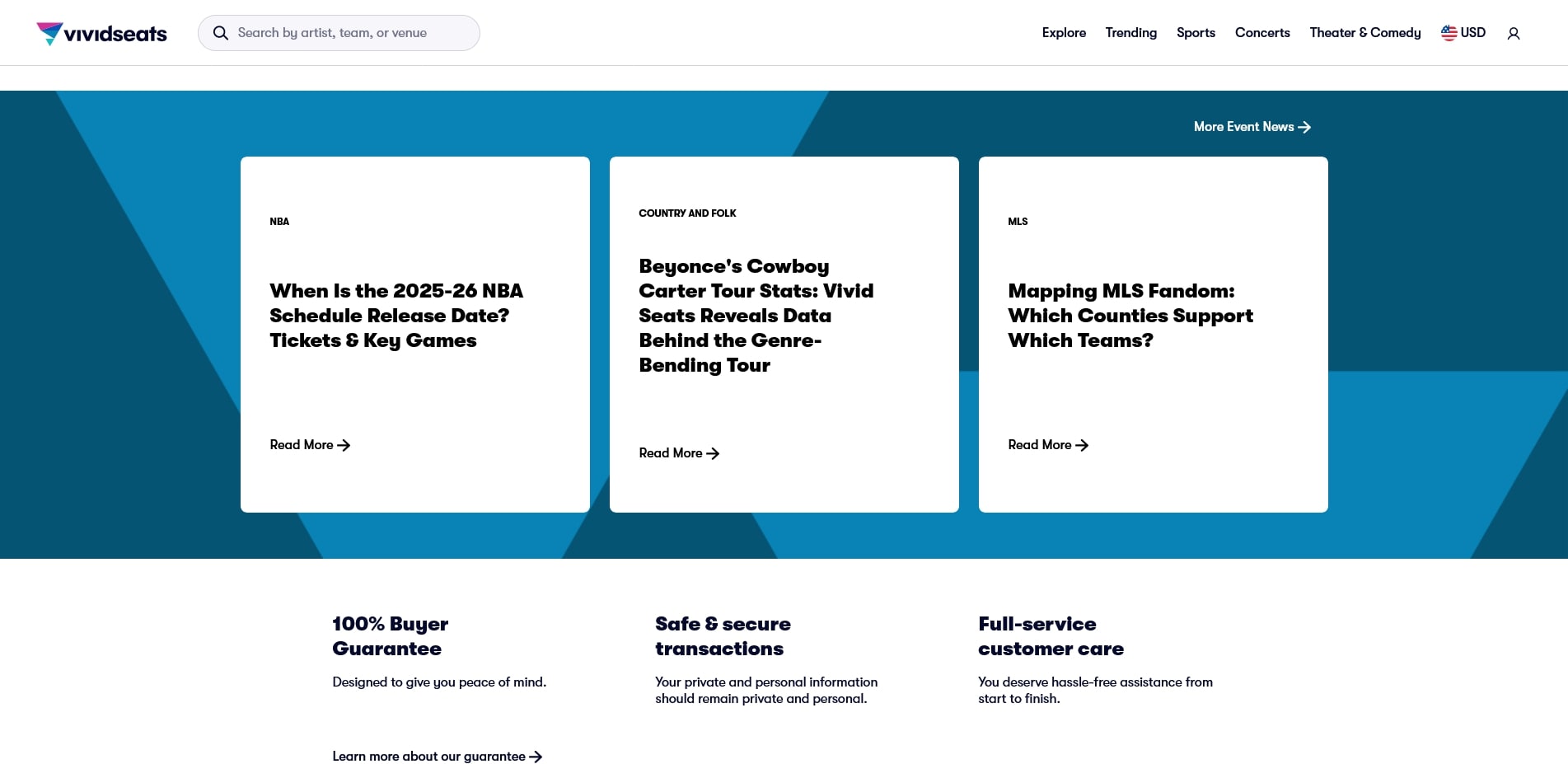The width and height of the screenshot is (1568, 764).
Task: Click the arrow on NBA card's Read More
Action: point(344,445)
